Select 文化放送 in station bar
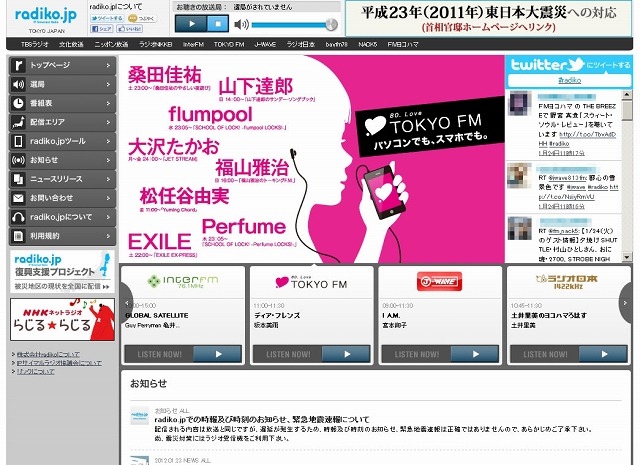Screen dimensions: 640x465 pyautogui.click(x=71, y=44)
